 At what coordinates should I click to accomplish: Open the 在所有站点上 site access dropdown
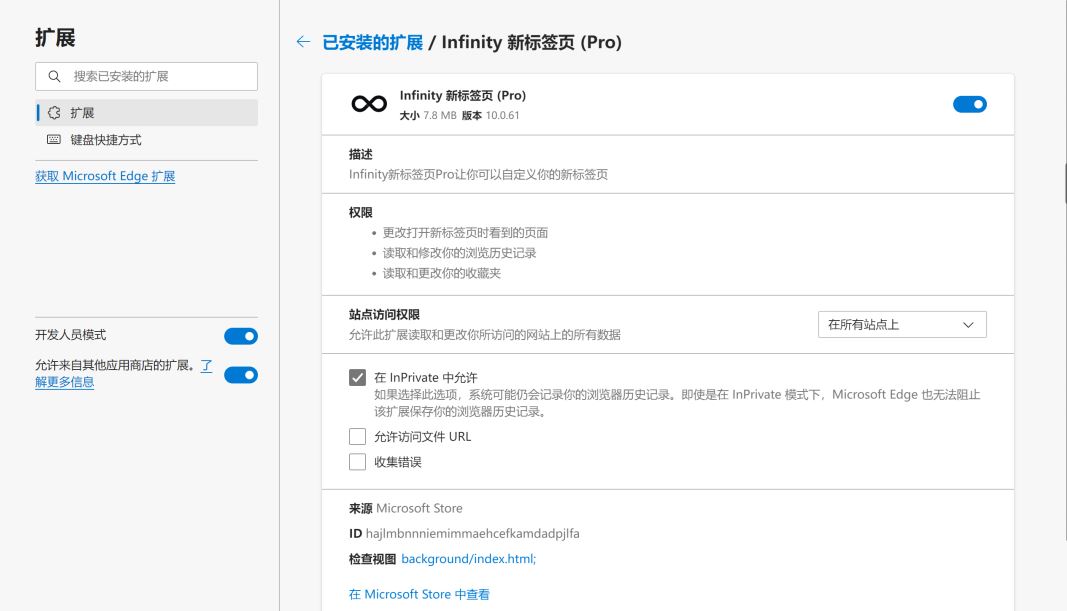click(x=902, y=325)
